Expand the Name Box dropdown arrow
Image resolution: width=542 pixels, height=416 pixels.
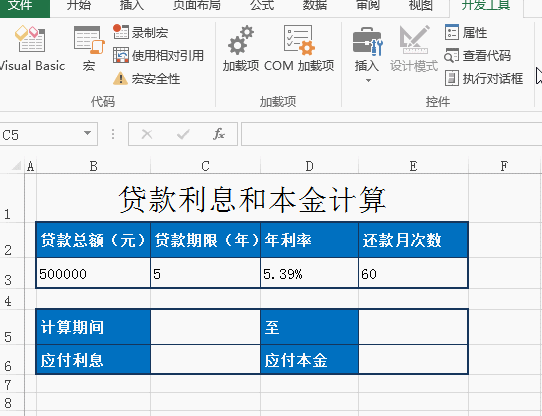[x=88, y=133]
